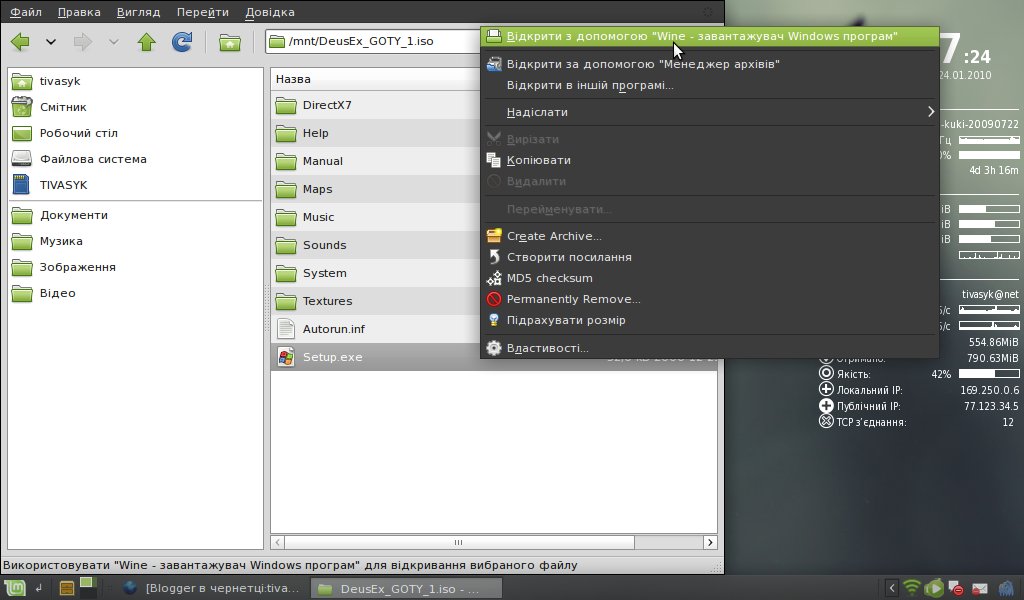Choose Підрахувати розмір from the context menu

point(709,320)
